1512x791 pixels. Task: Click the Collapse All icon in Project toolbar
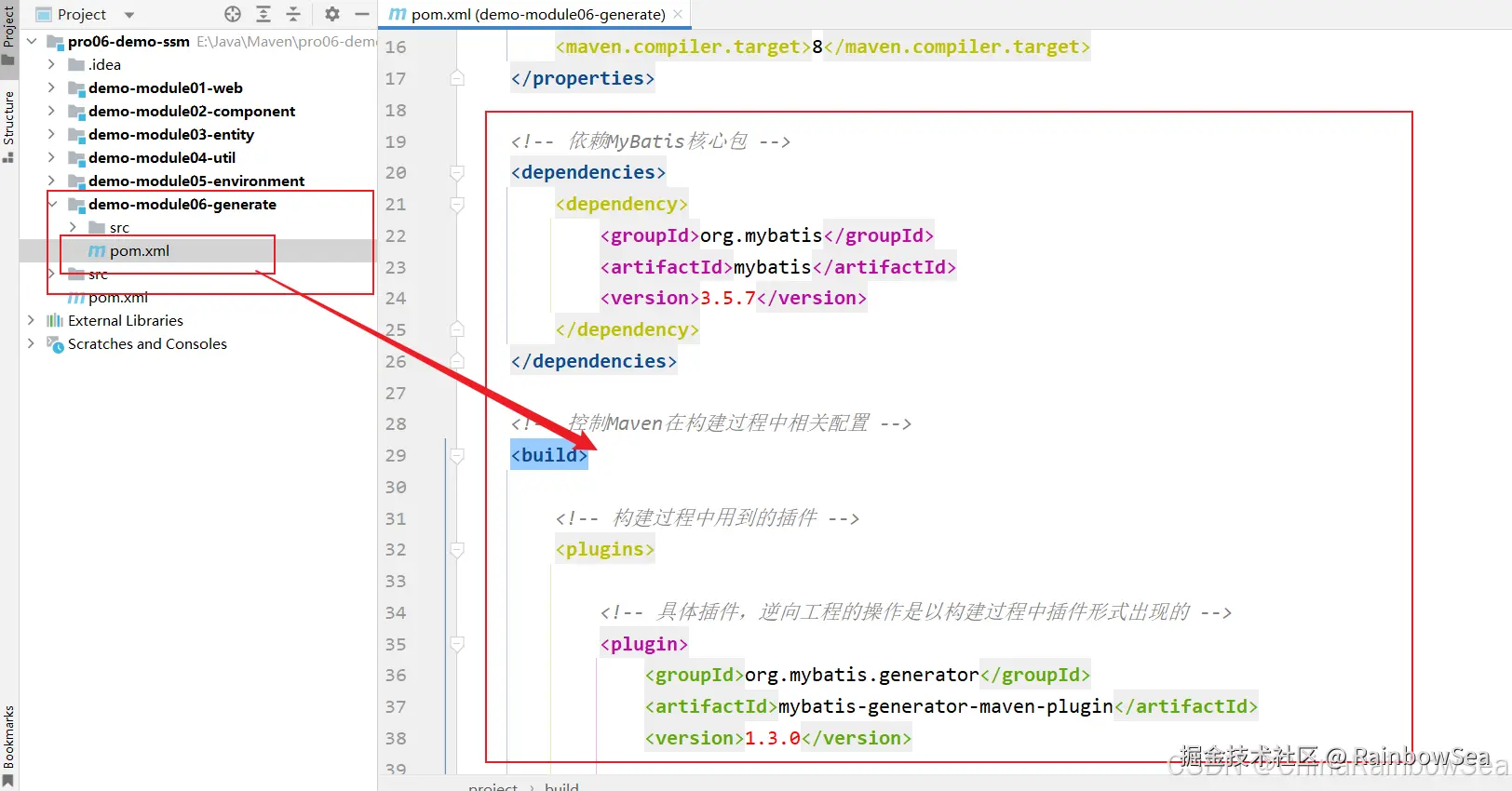tap(293, 14)
